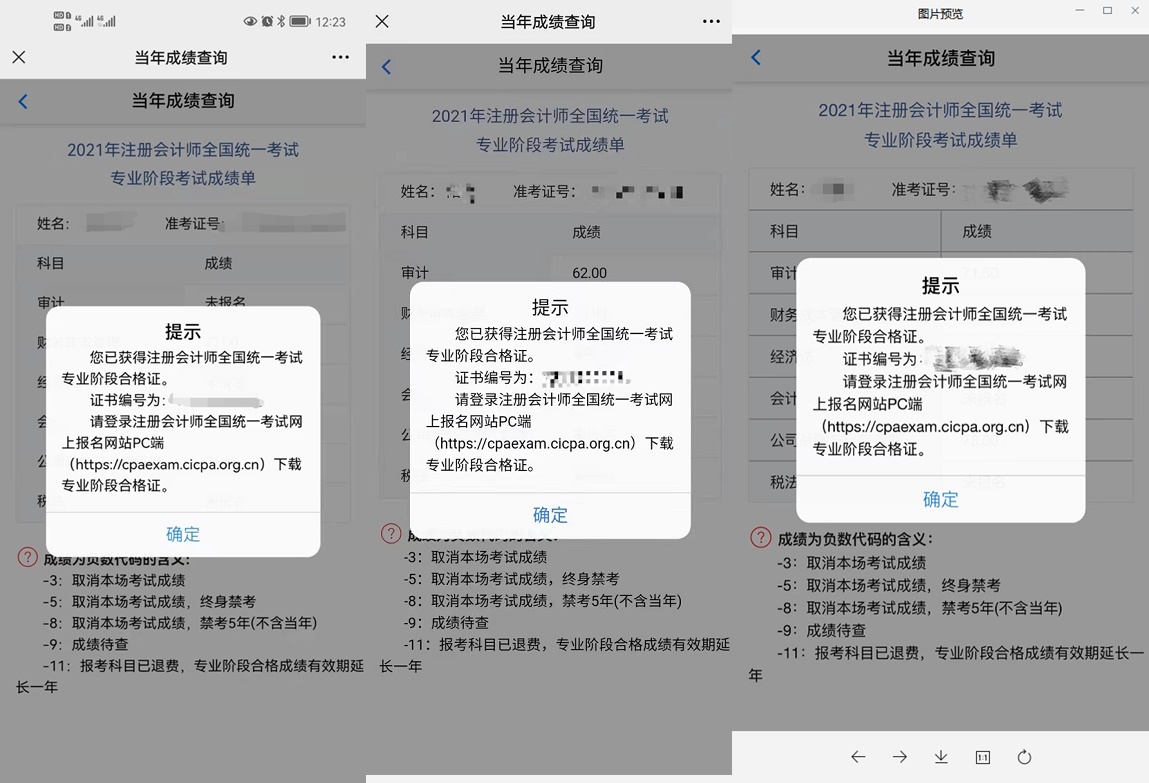This screenshot has width=1149, height=783.
Task: Click the blue back chevron in the left screenshot
Action: tap(22, 101)
